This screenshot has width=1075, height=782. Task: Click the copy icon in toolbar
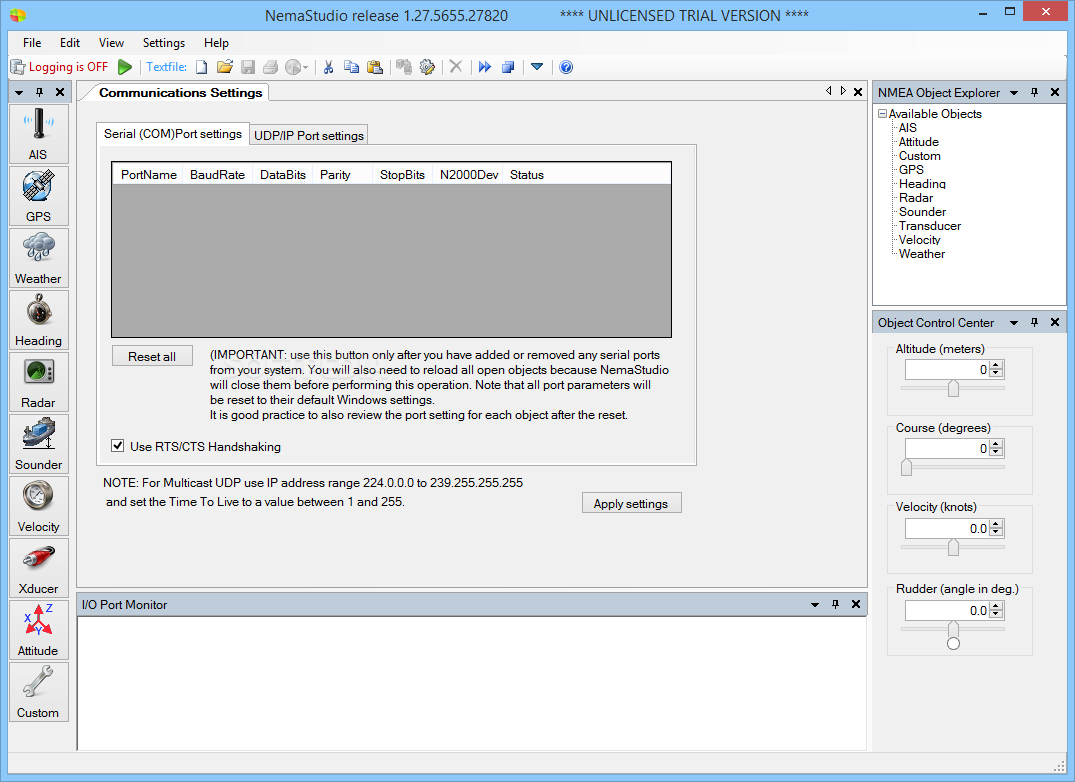pyautogui.click(x=352, y=67)
